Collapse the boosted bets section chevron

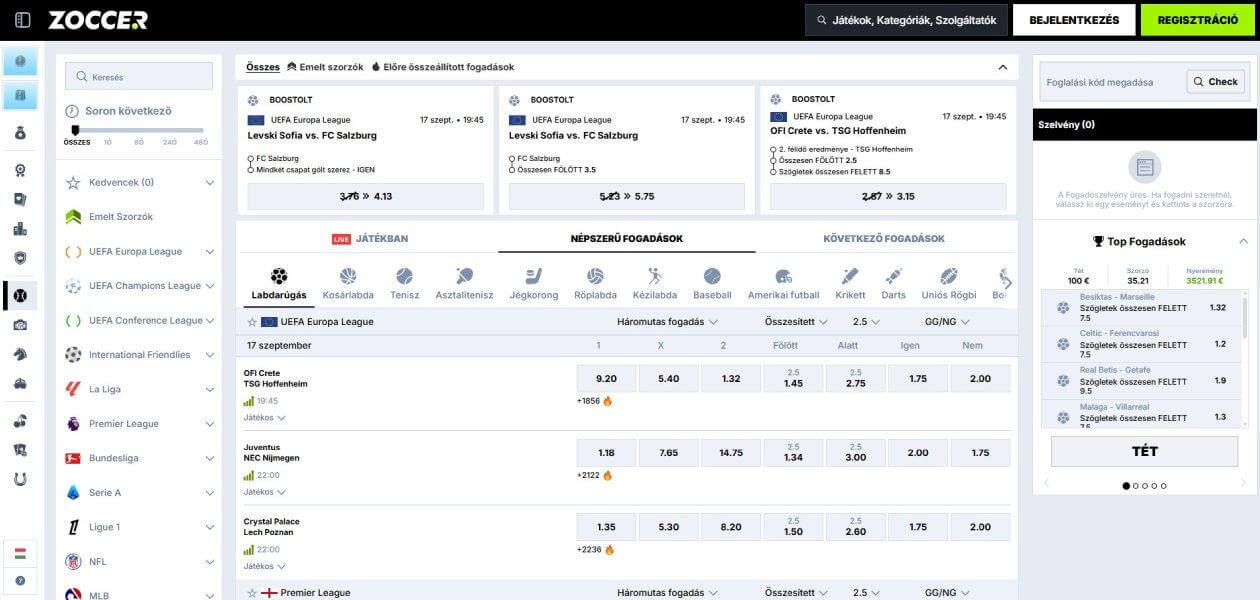(1002, 67)
